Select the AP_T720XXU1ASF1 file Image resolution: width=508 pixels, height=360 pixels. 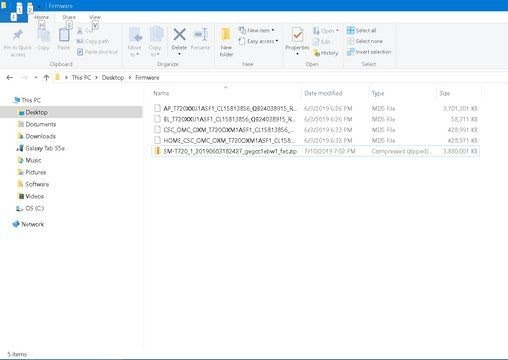point(315,108)
